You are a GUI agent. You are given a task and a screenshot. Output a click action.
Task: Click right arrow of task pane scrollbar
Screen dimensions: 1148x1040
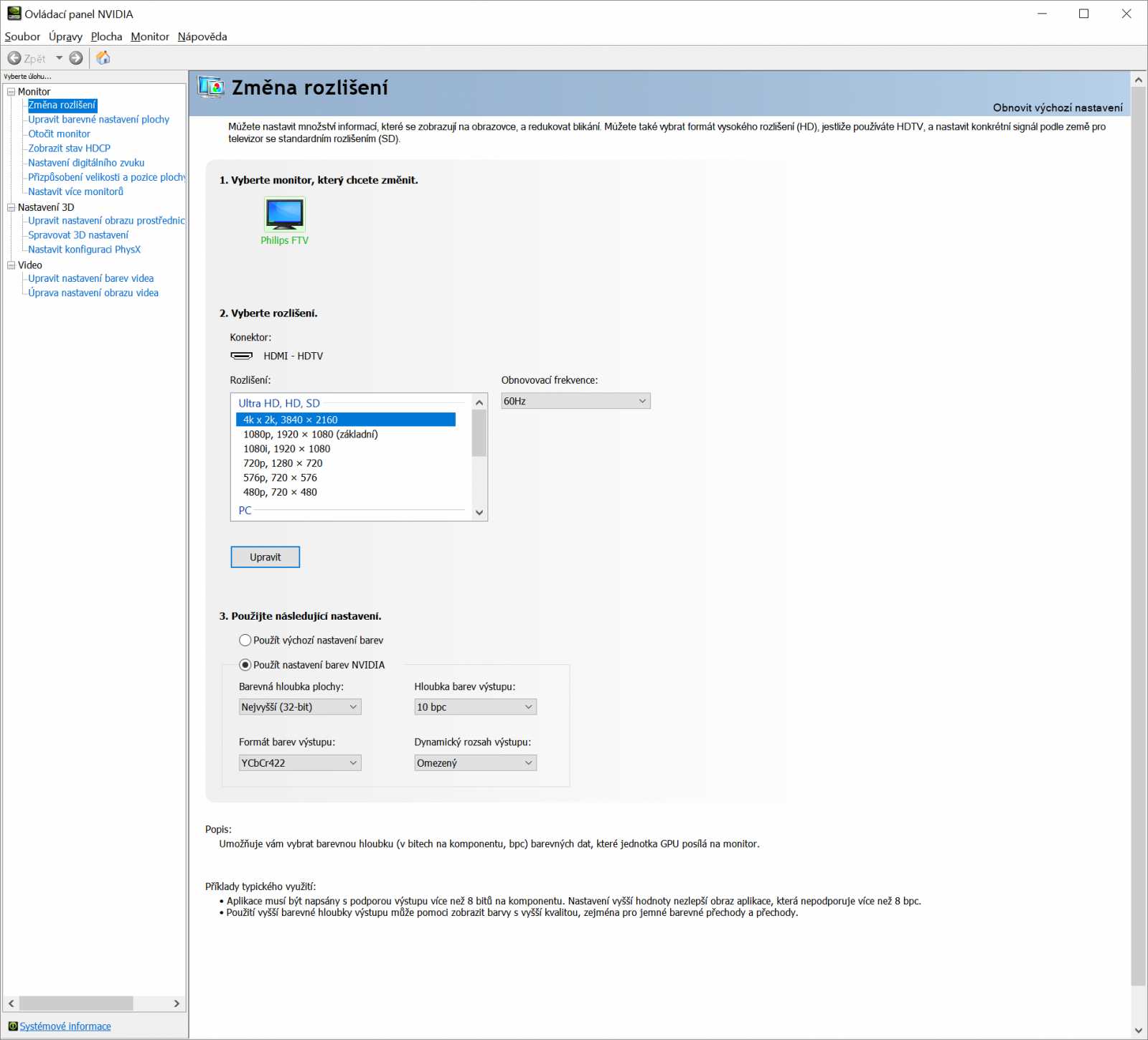[177, 1003]
